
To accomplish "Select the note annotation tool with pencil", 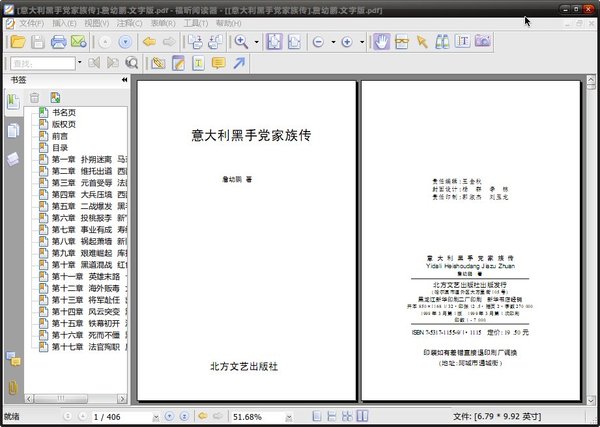I will (x=178, y=63).
